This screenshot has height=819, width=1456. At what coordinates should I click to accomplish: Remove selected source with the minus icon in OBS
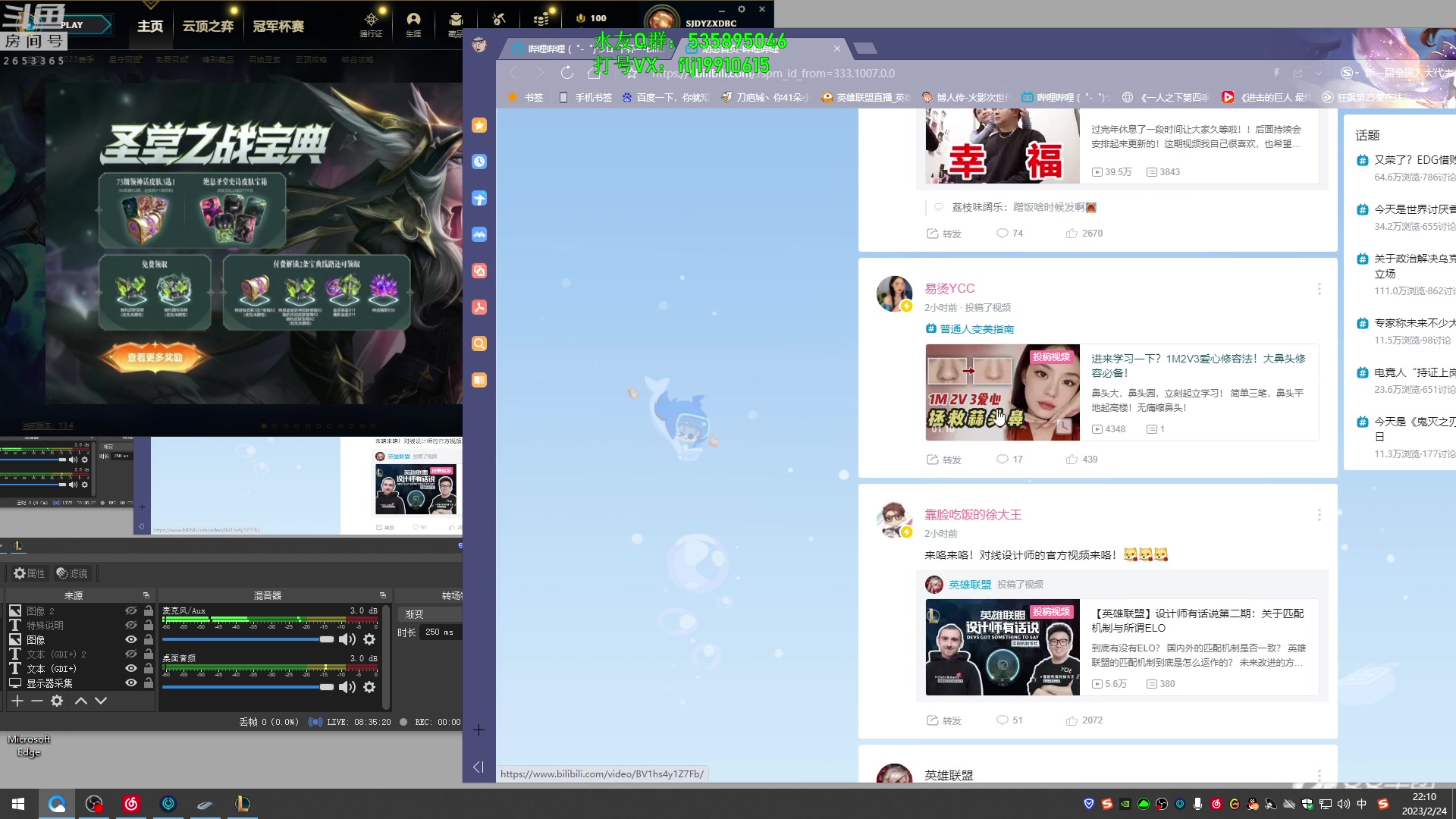tap(36, 701)
